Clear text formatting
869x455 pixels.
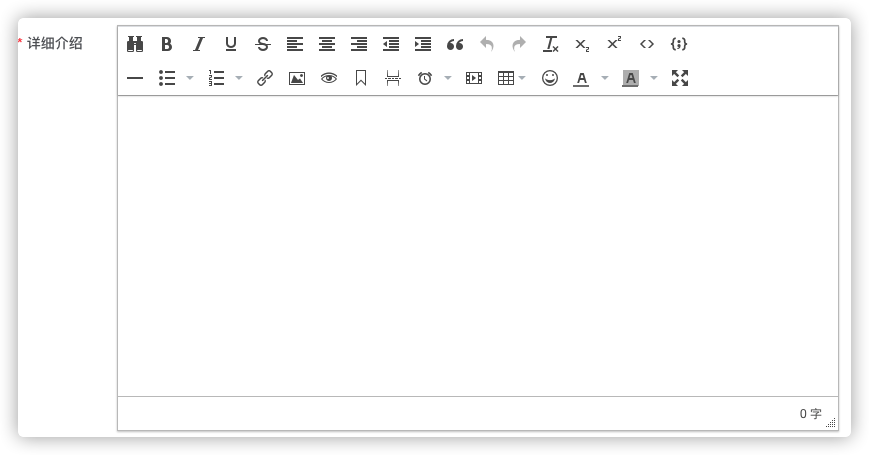point(551,44)
